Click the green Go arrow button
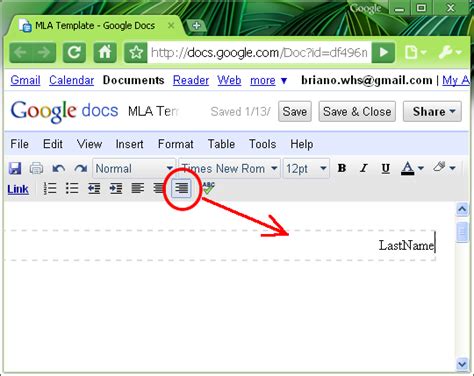Screen dimensions: 474x376 [383, 52]
